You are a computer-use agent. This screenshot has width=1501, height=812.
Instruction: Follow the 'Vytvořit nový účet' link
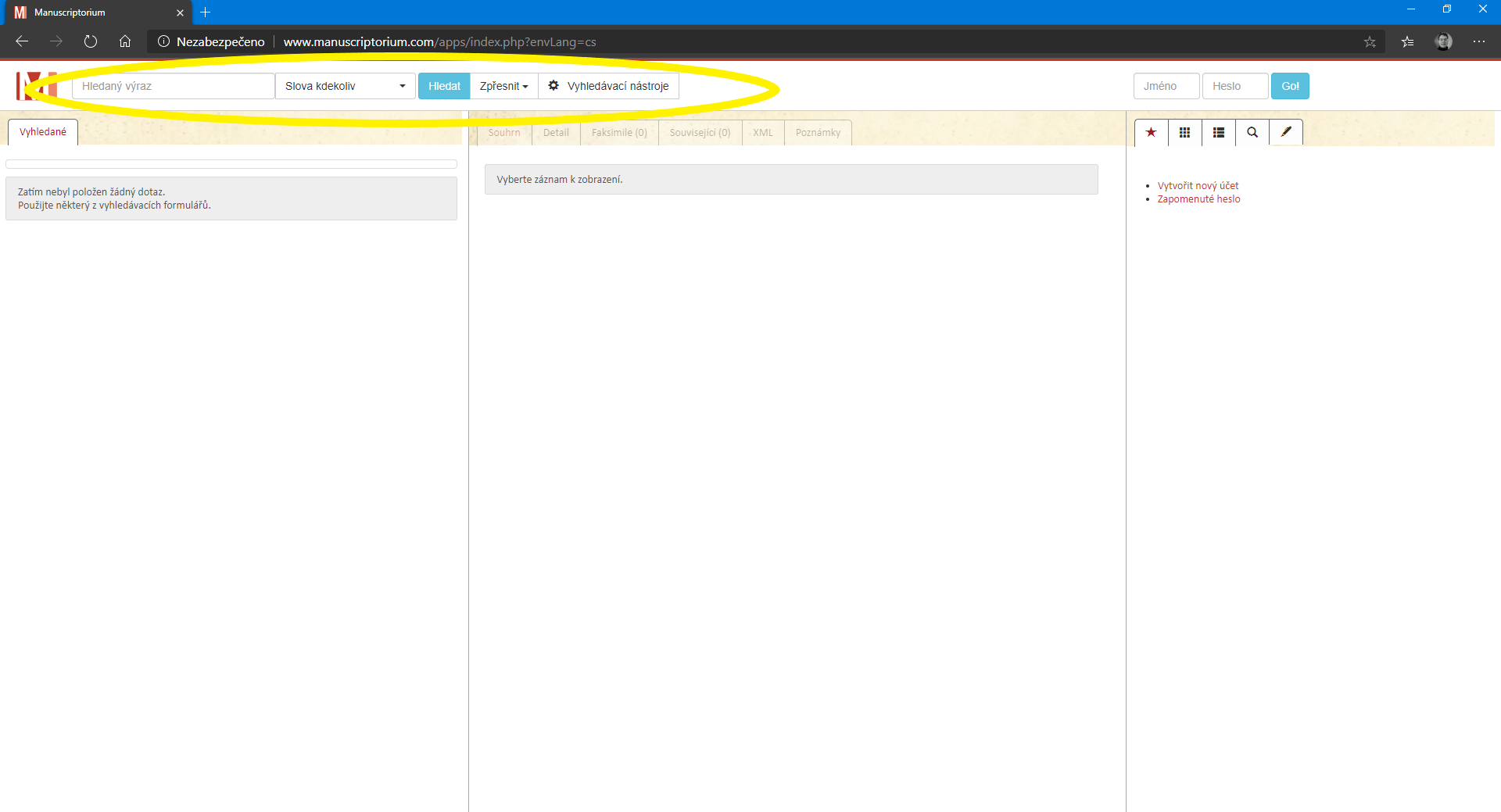click(1198, 185)
